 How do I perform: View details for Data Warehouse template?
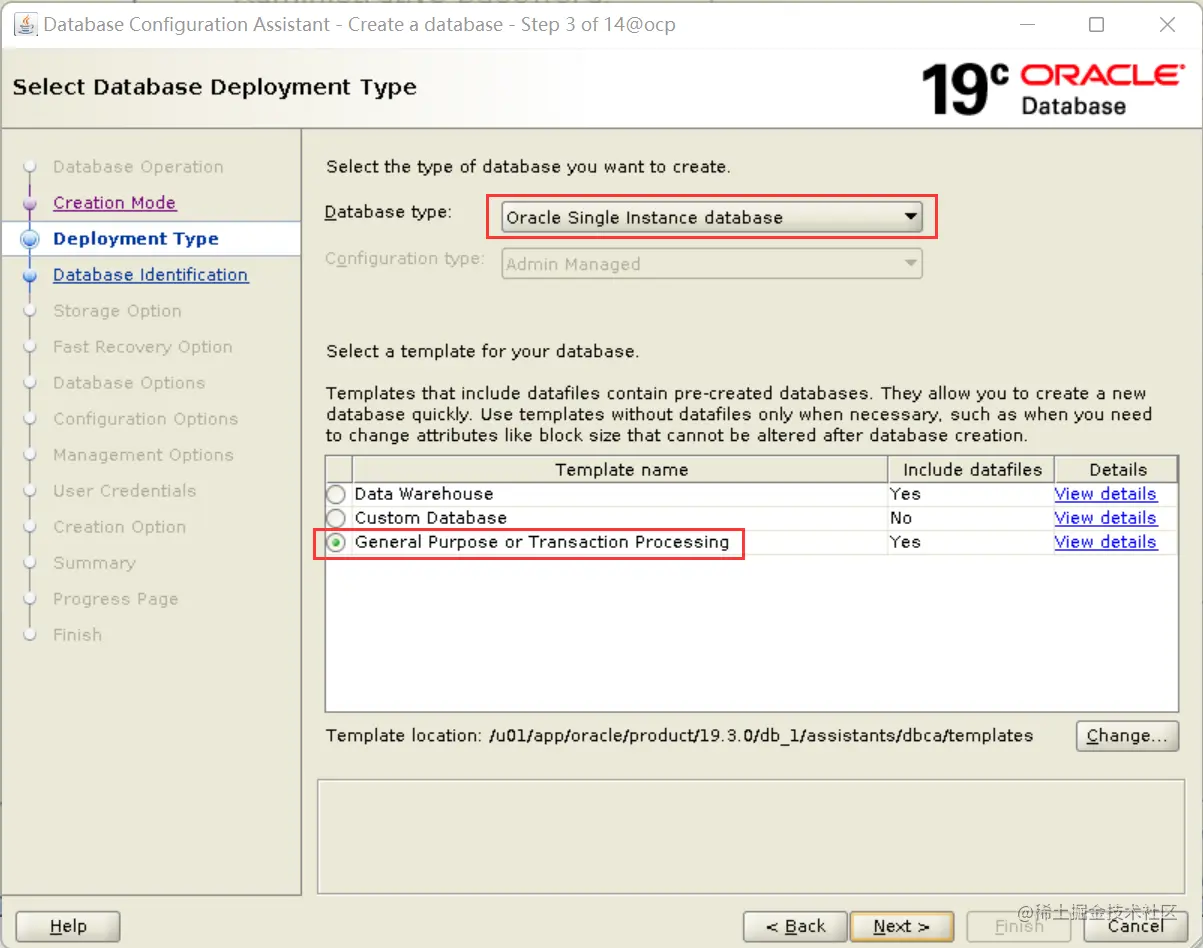pyautogui.click(x=1105, y=494)
